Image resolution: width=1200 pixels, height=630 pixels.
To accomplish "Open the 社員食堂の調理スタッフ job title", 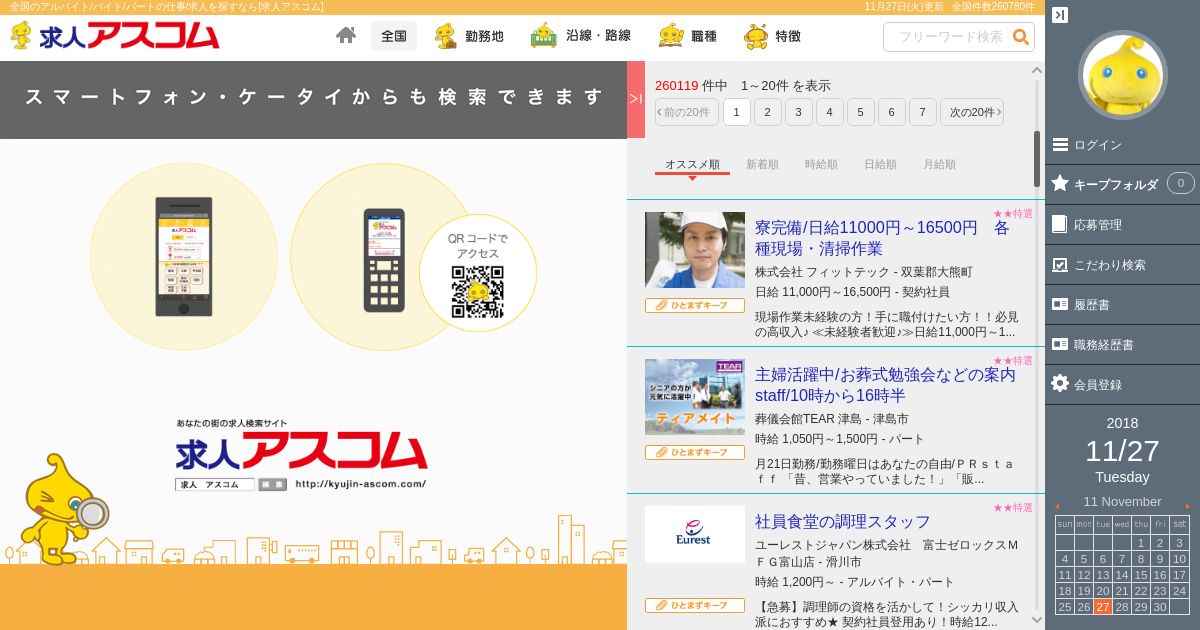I will [843, 521].
